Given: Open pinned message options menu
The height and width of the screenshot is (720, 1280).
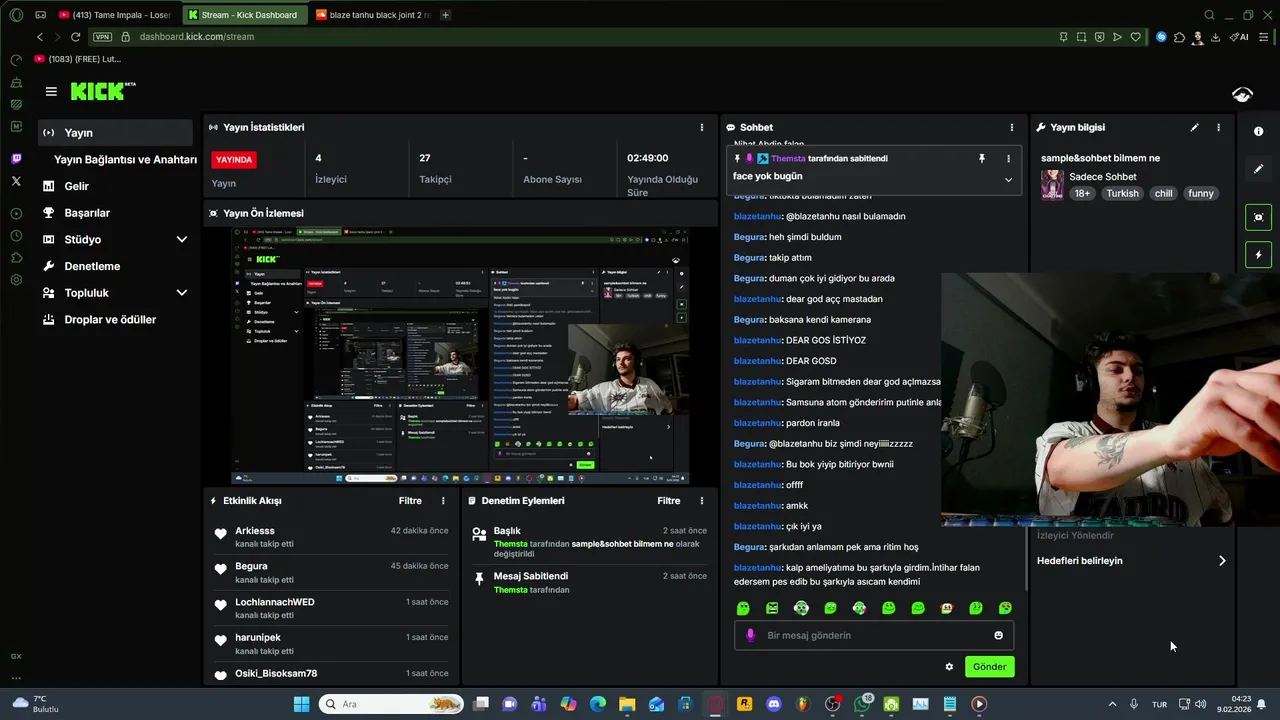Looking at the screenshot, I should (1008, 158).
